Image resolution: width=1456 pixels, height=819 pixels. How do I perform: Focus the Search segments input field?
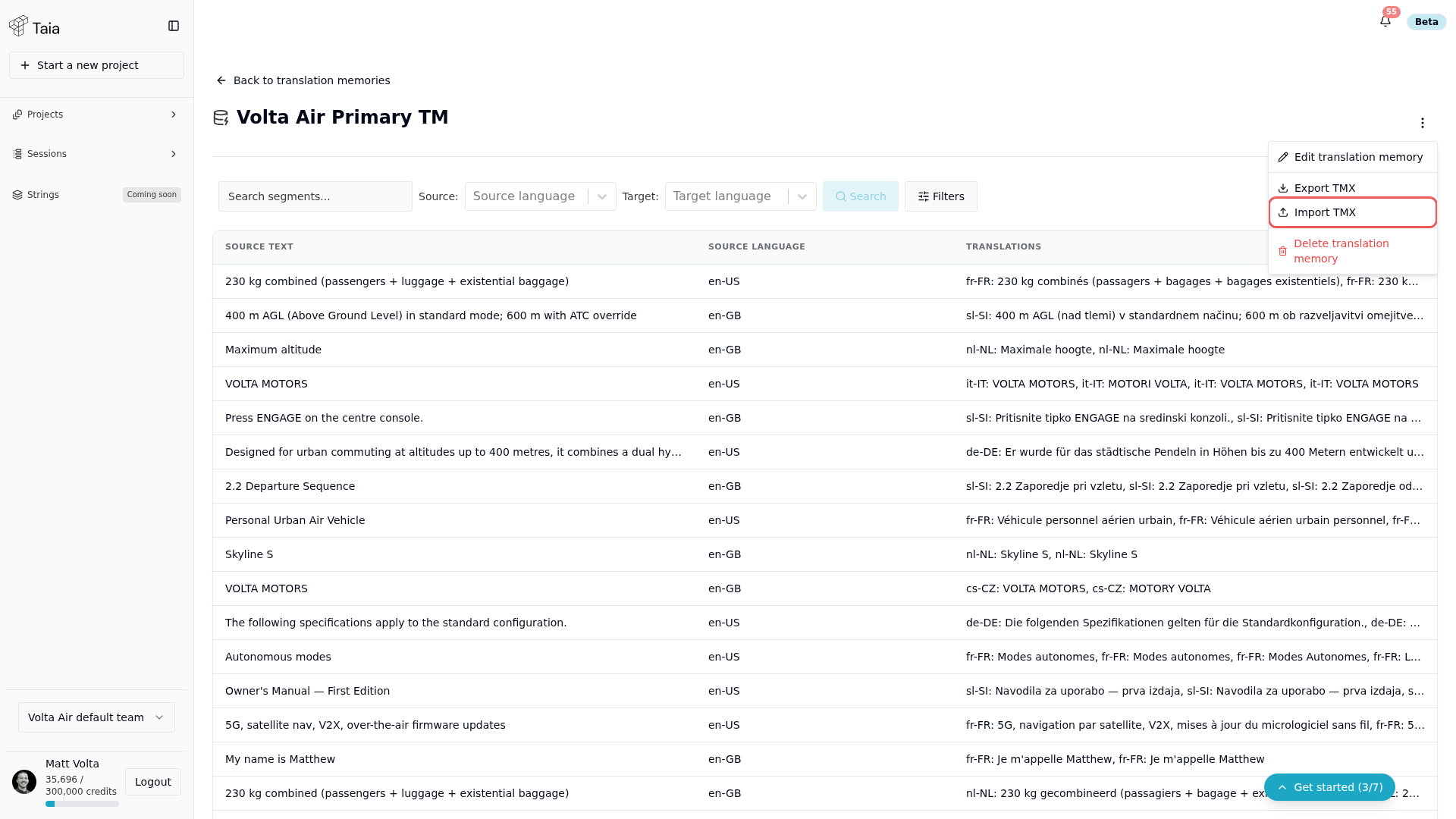[x=315, y=196]
